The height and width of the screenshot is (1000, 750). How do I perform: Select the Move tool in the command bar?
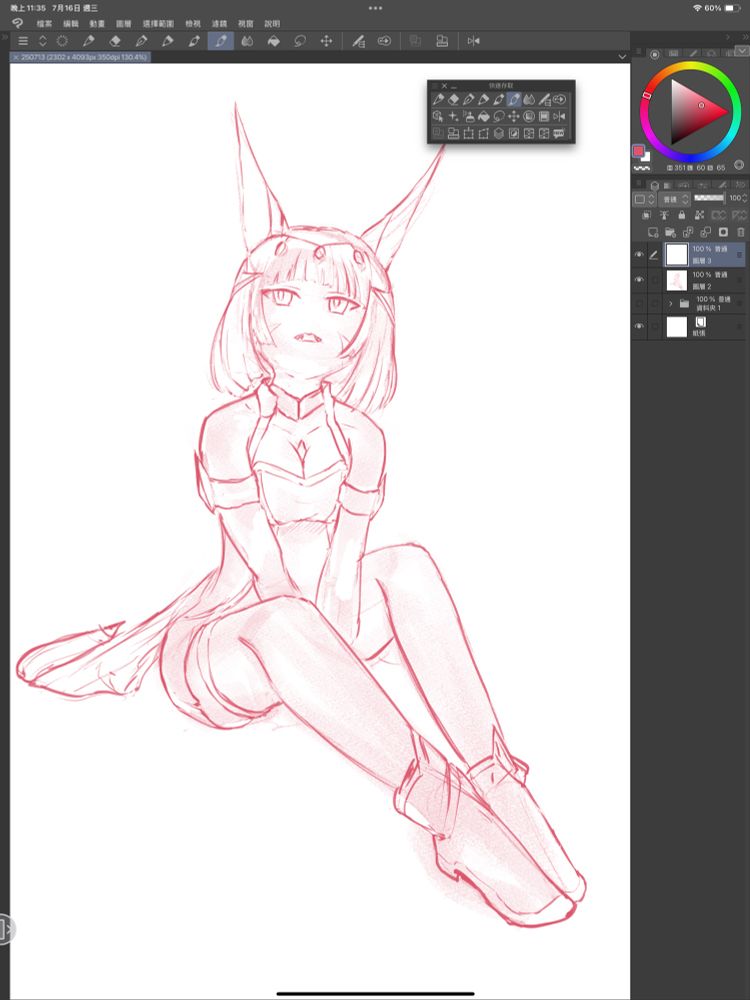327,41
